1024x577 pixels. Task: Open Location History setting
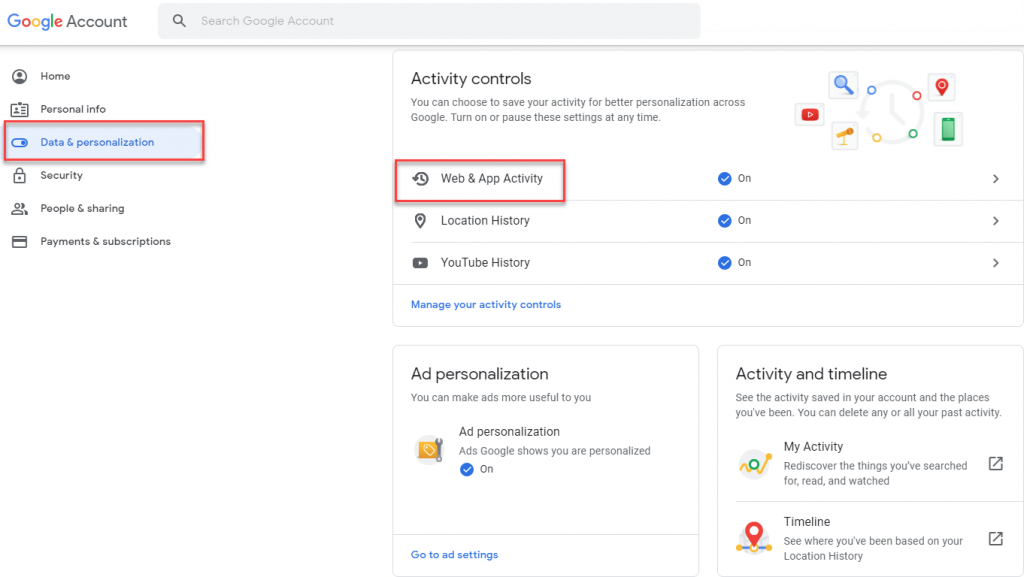pos(708,221)
